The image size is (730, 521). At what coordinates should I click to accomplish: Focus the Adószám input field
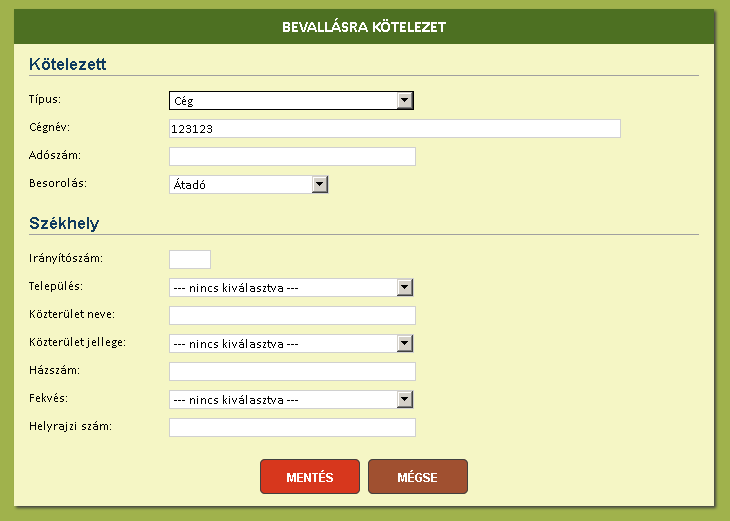tap(292, 156)
